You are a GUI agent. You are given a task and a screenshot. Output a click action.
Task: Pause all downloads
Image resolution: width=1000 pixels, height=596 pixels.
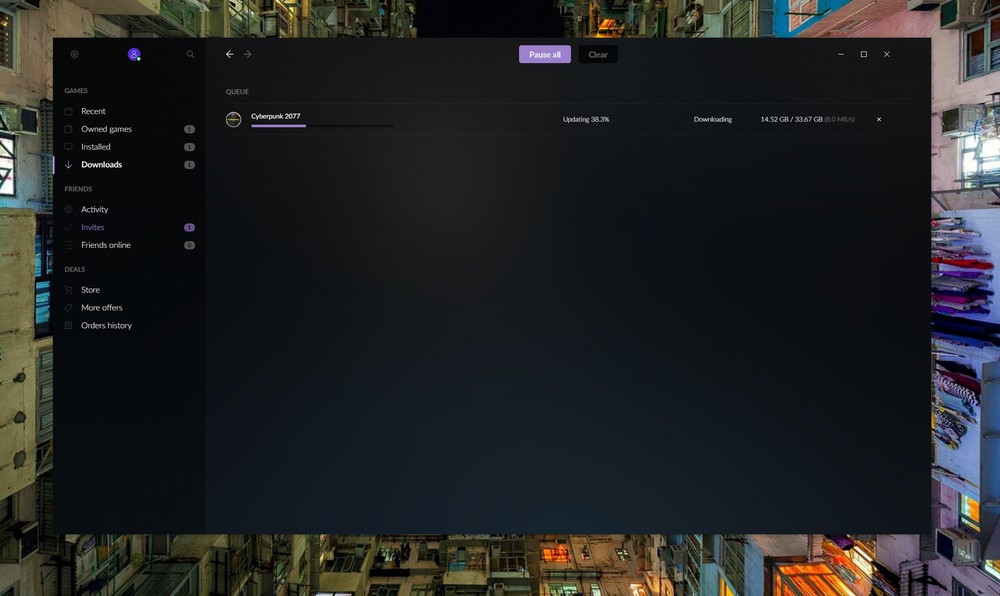(x=544, y=54)
